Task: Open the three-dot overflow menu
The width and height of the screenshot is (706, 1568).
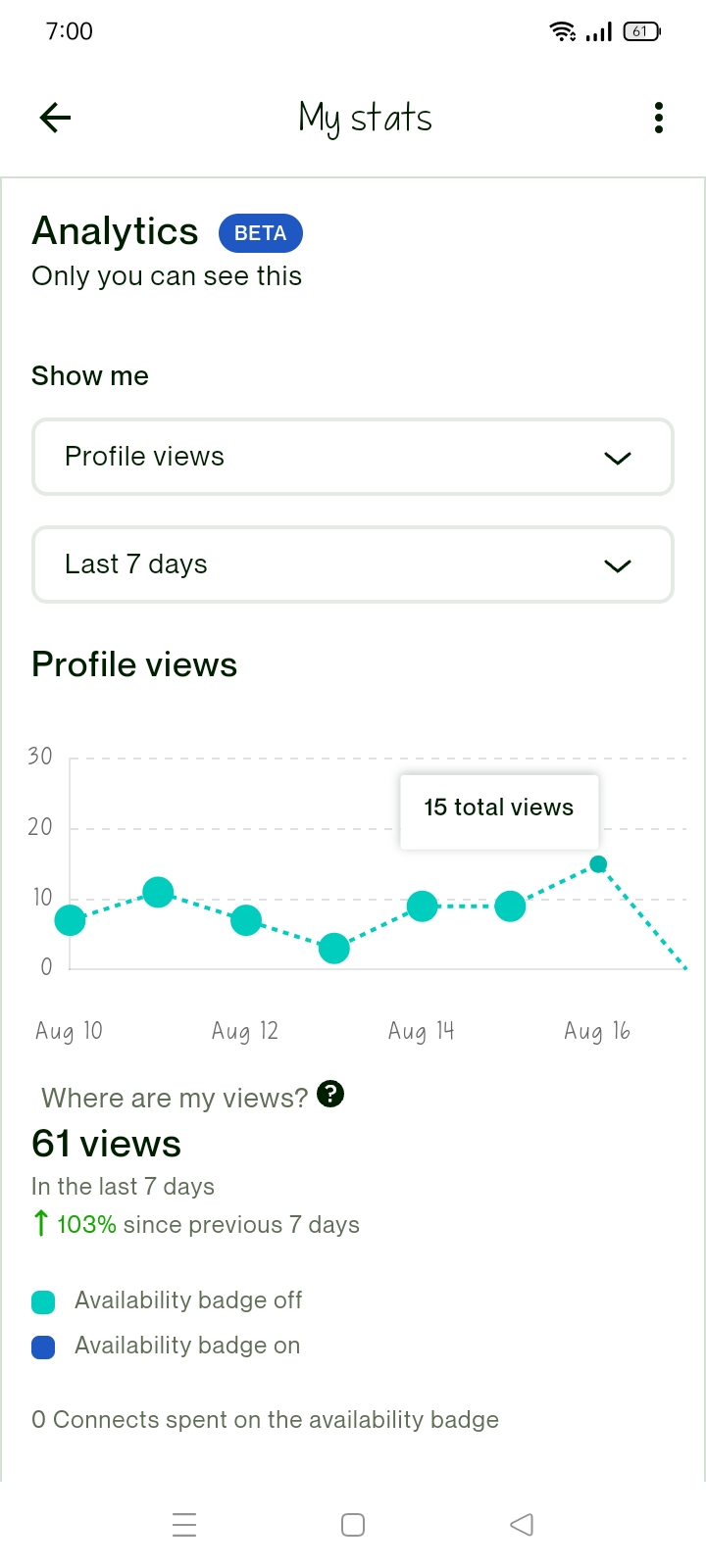Action: (x=659, y=118)
